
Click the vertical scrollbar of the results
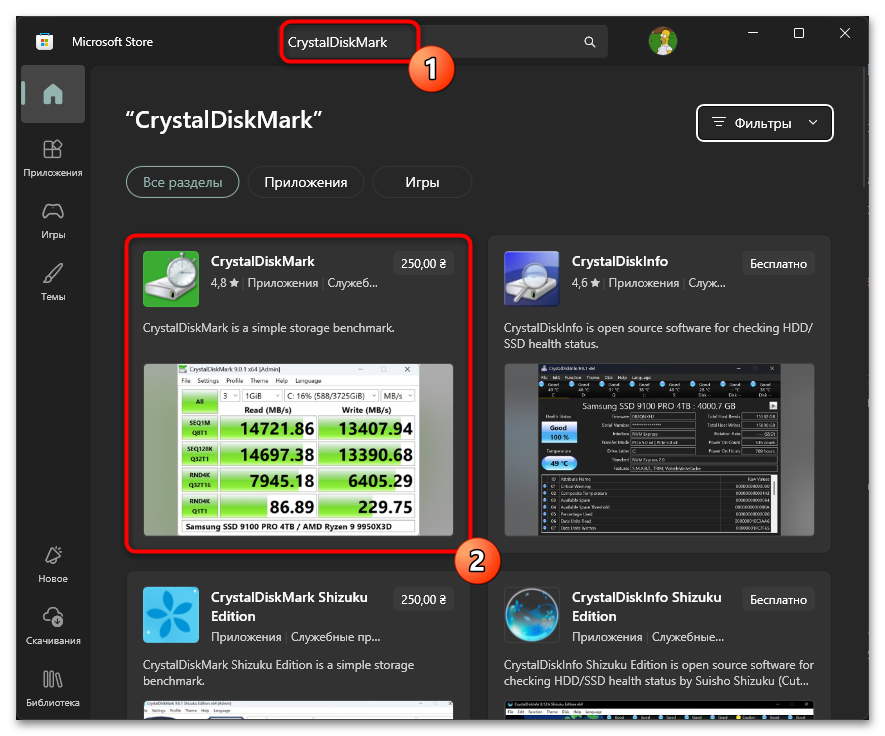pos(865,125)
